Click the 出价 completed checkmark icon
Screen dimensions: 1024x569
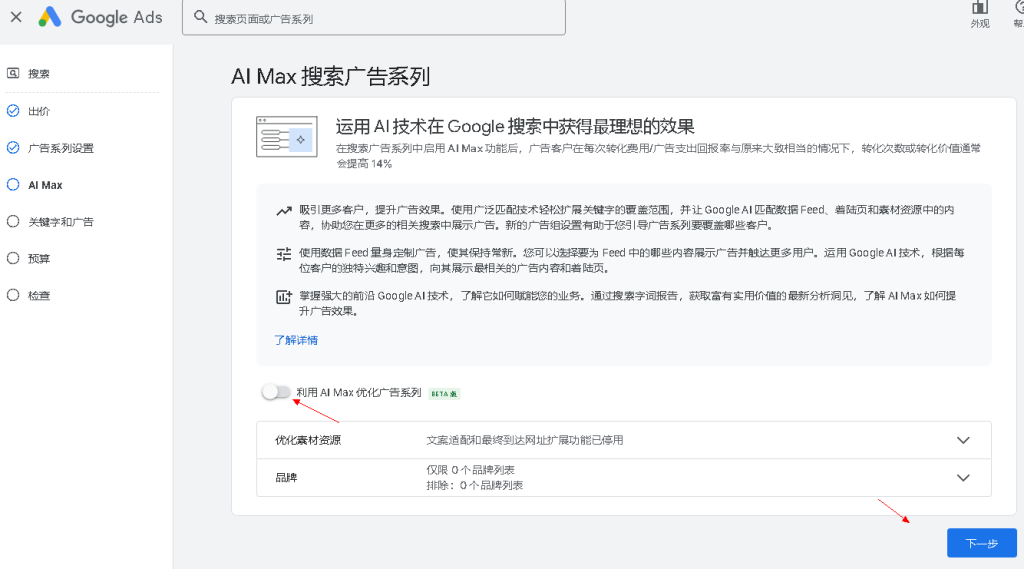click(x=13, y=110)
